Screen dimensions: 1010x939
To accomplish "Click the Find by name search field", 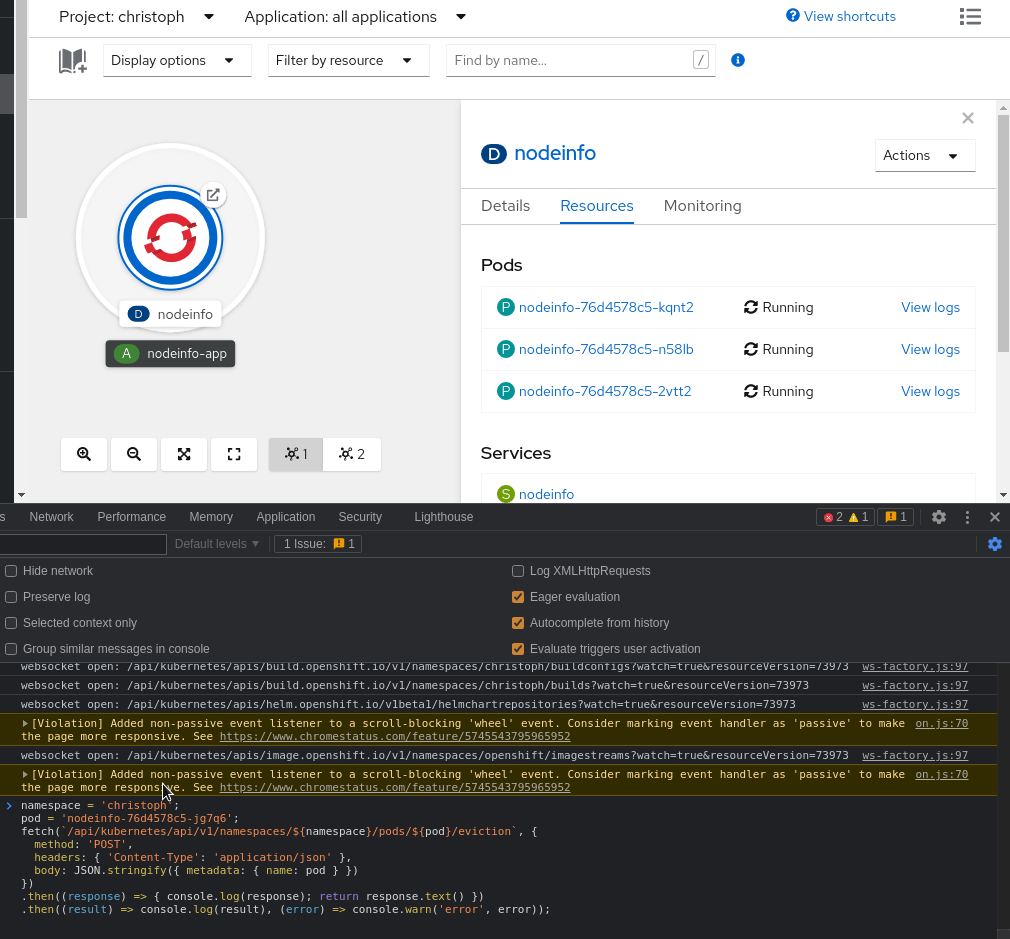I will coord(570,61).
